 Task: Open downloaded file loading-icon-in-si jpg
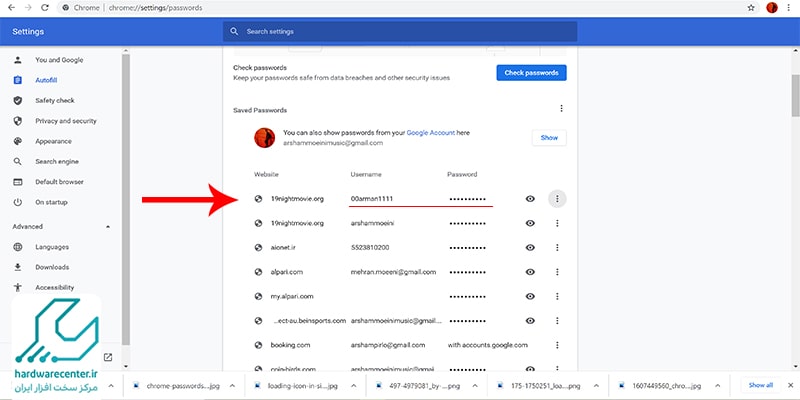tap(302, 386)
